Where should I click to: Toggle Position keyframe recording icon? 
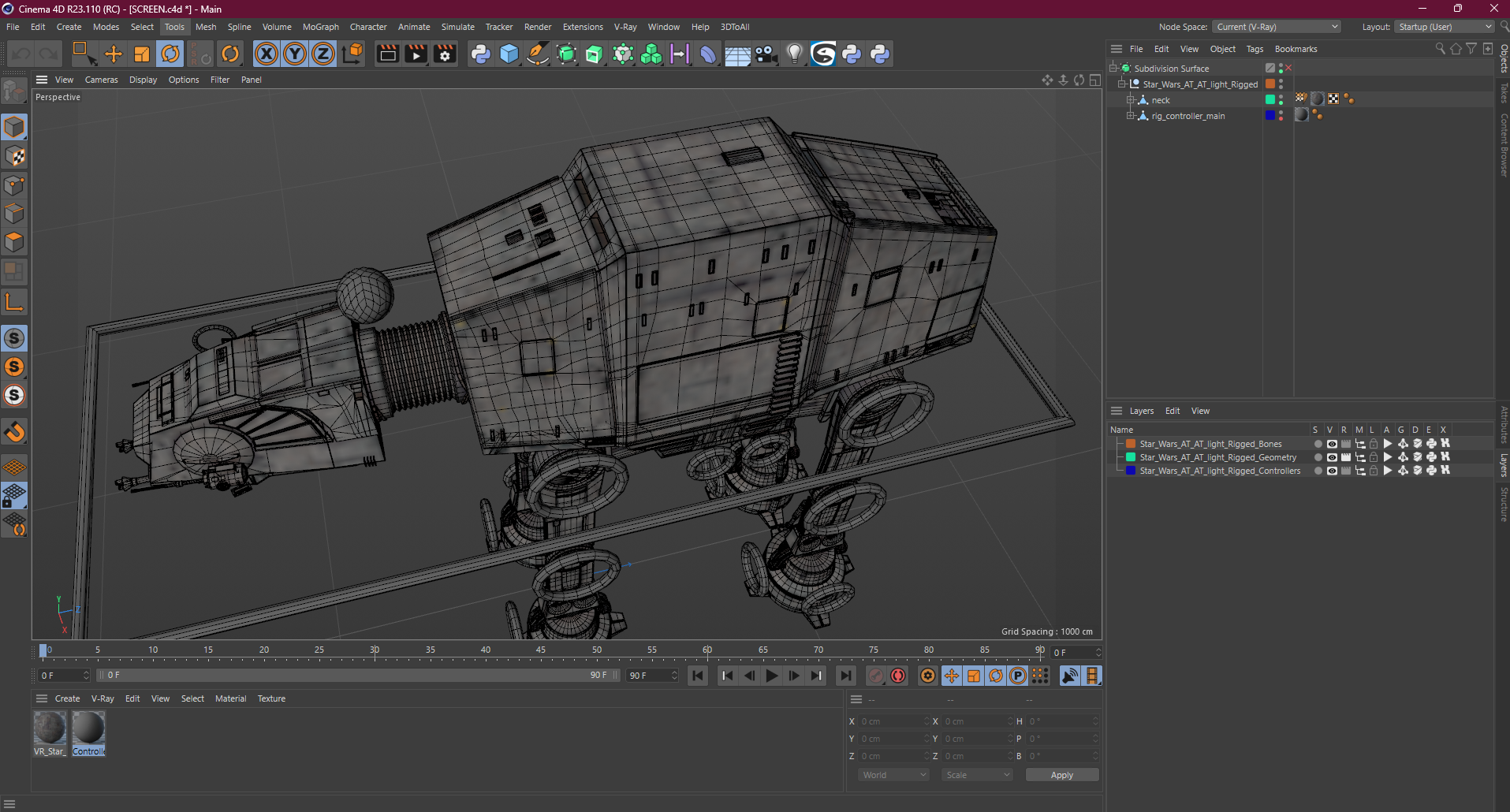pyautogui.click(x=952, y=676)
